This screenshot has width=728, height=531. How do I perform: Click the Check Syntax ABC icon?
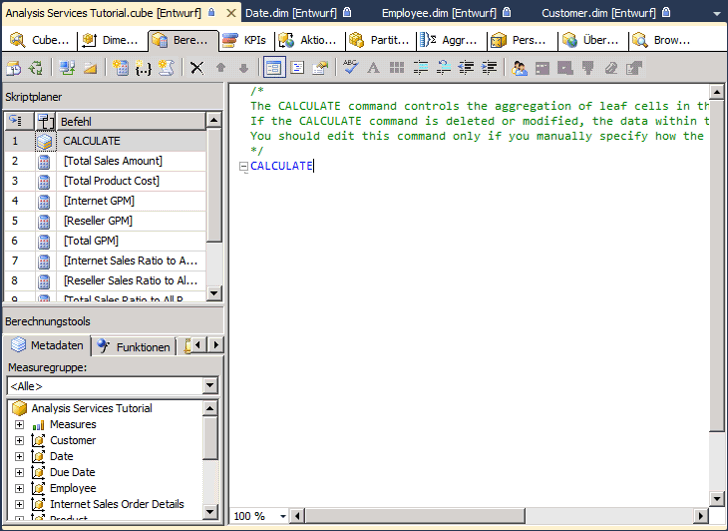click(350, 68)
